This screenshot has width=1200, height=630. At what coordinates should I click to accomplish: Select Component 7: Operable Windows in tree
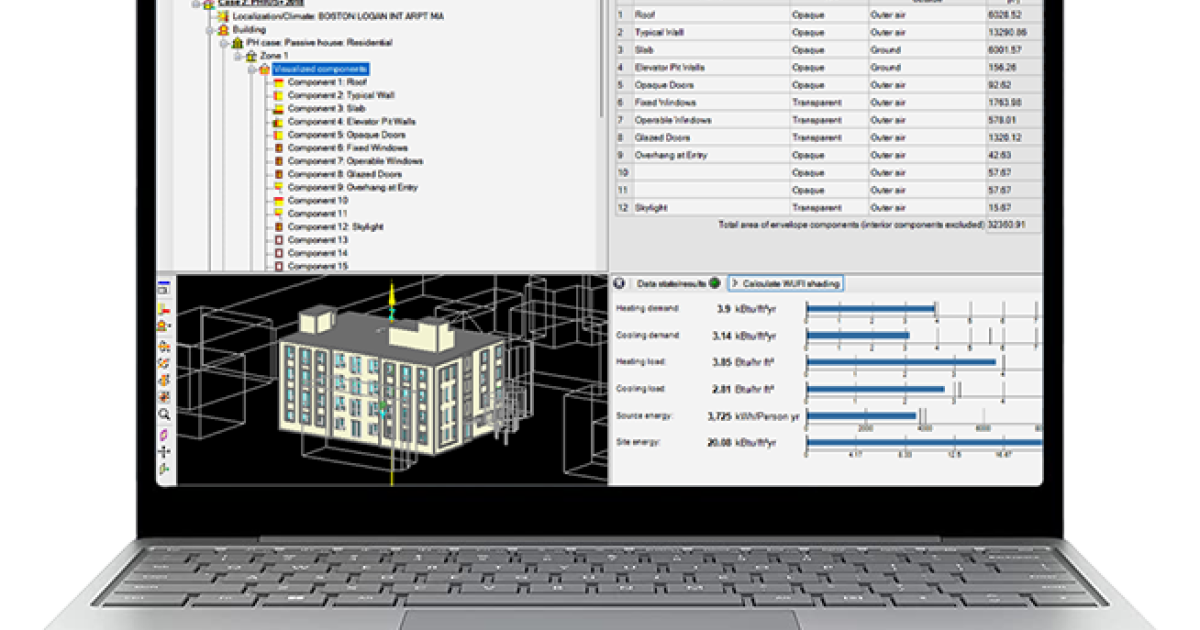[x=355, y=161]
